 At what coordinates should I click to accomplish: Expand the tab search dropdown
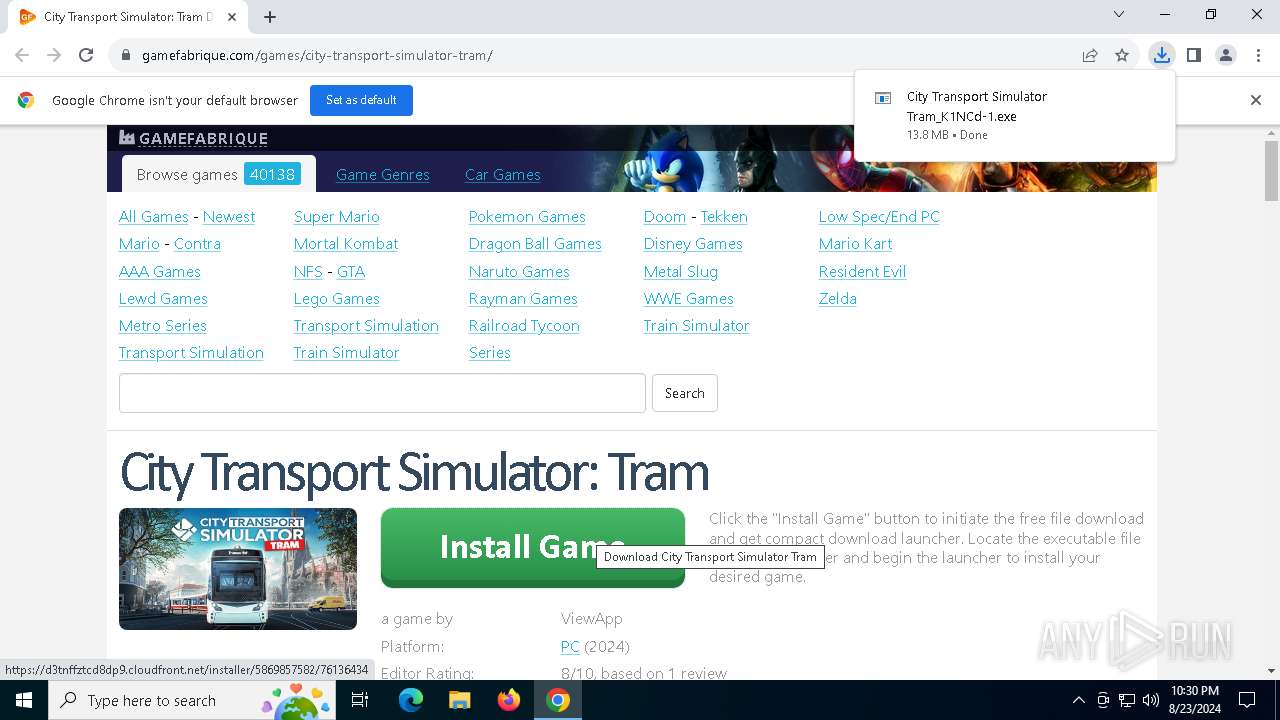[x=1119, y=14]
